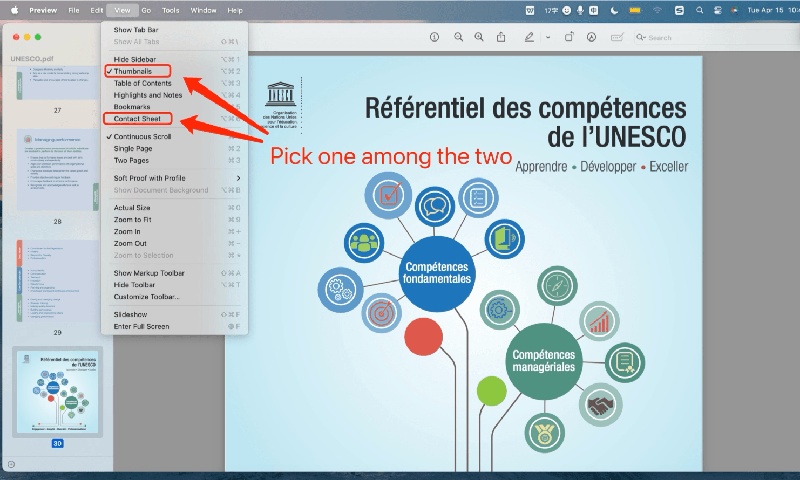The width and height of the screenshot is (800, 480).
Task: Select Two Pages display mode
Action: tap(174, 160)
